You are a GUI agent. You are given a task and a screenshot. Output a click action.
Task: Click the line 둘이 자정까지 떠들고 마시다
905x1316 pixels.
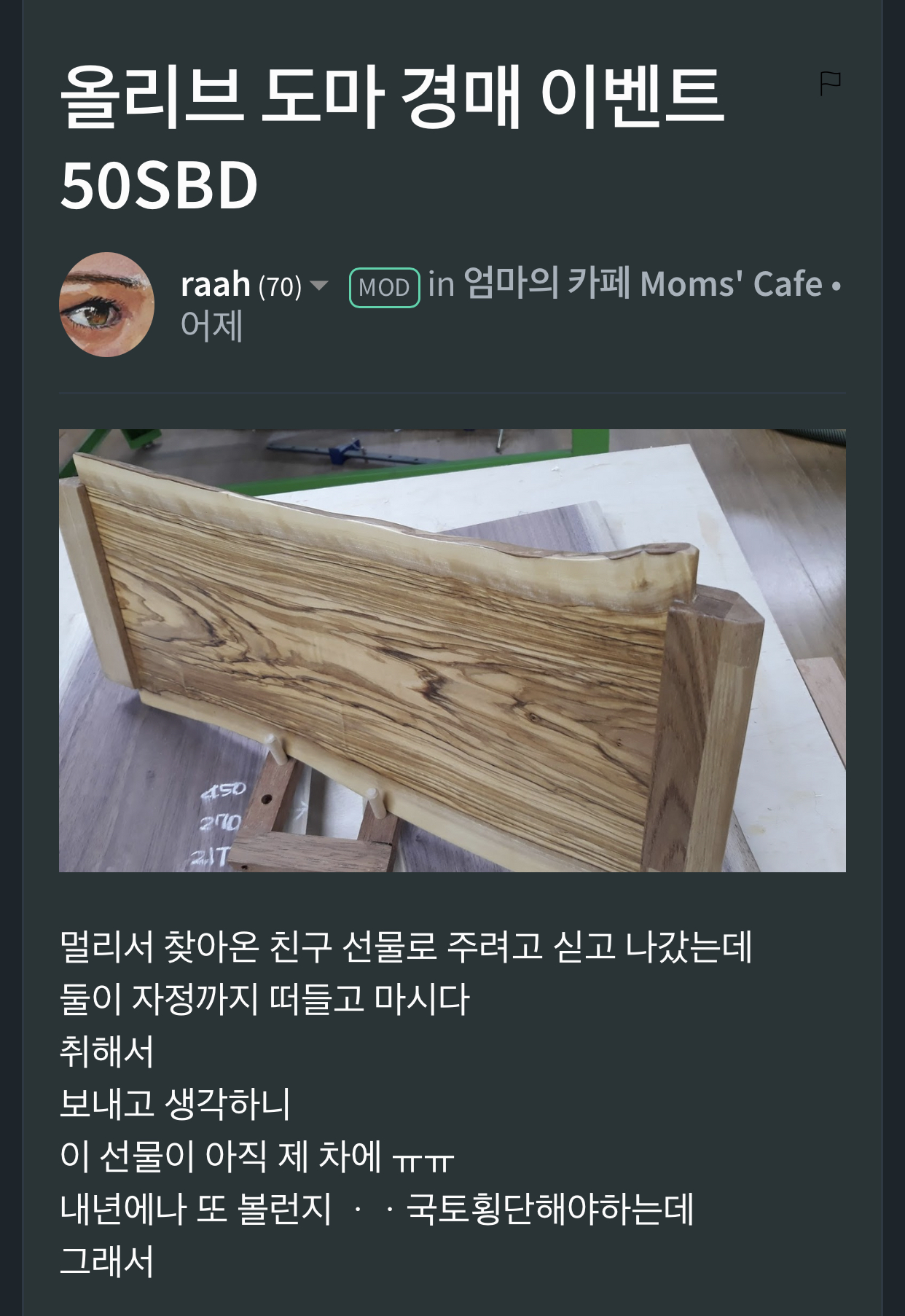click(265, 999)
